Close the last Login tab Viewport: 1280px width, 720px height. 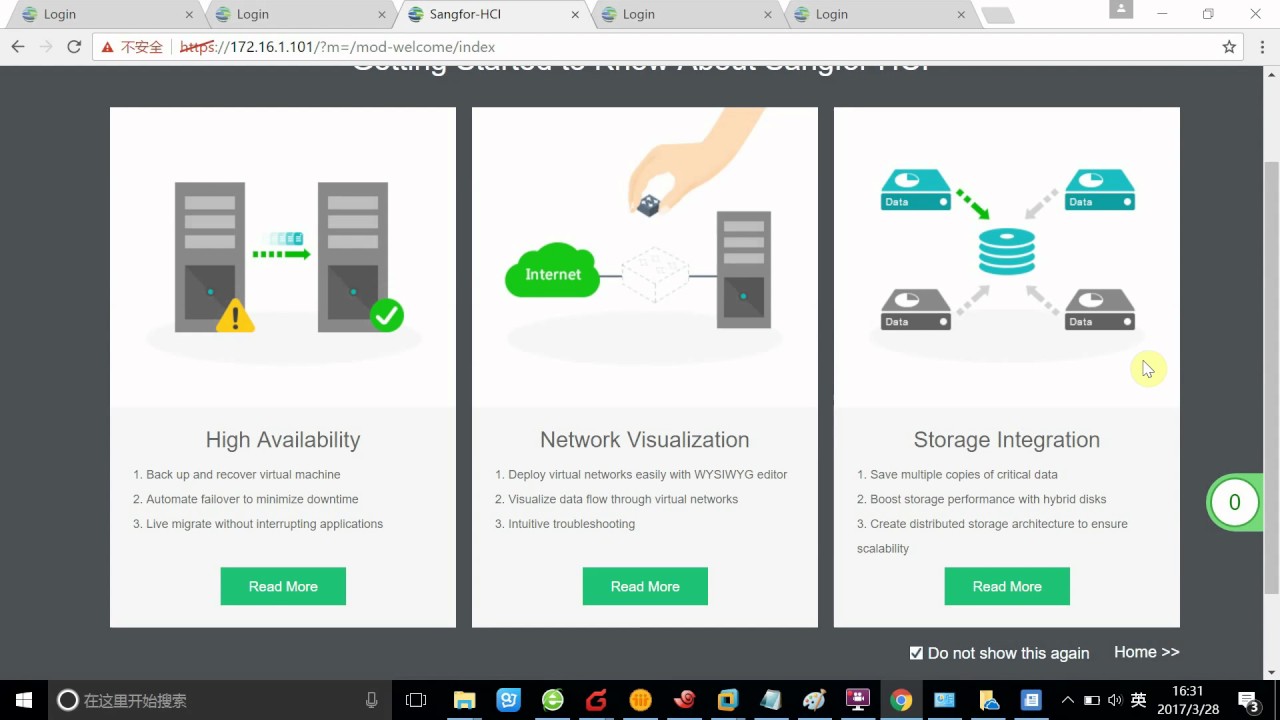[961, 15]
